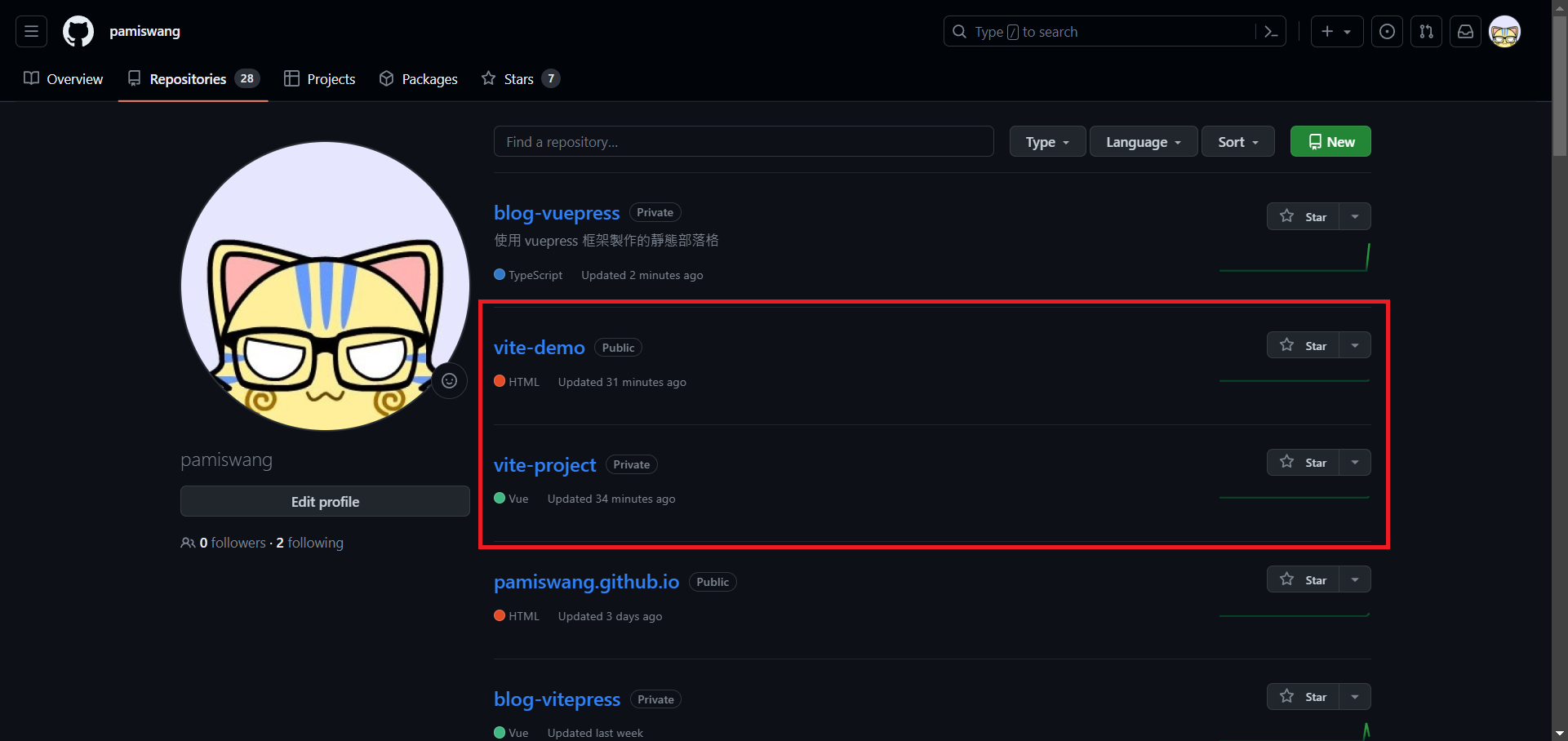Open the notifications inbox icon

coord(1466,32)
